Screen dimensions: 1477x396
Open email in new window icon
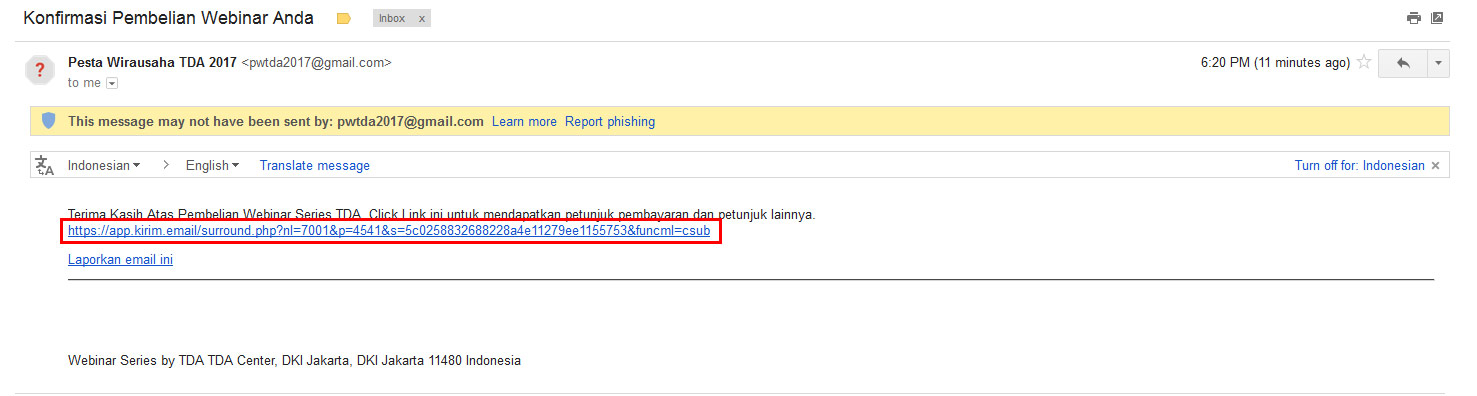coord(1437,18)
